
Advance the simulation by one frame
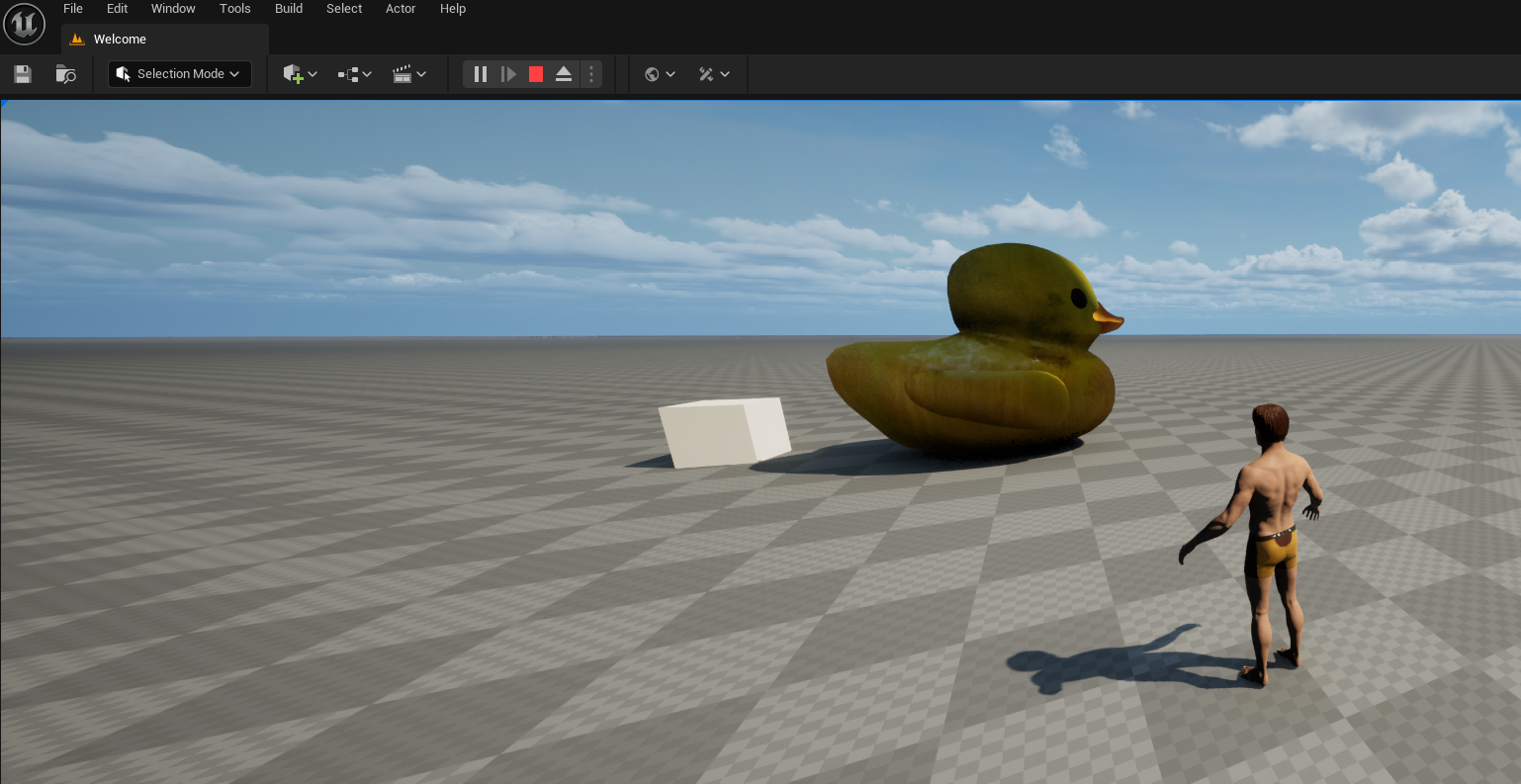point(508,74)
